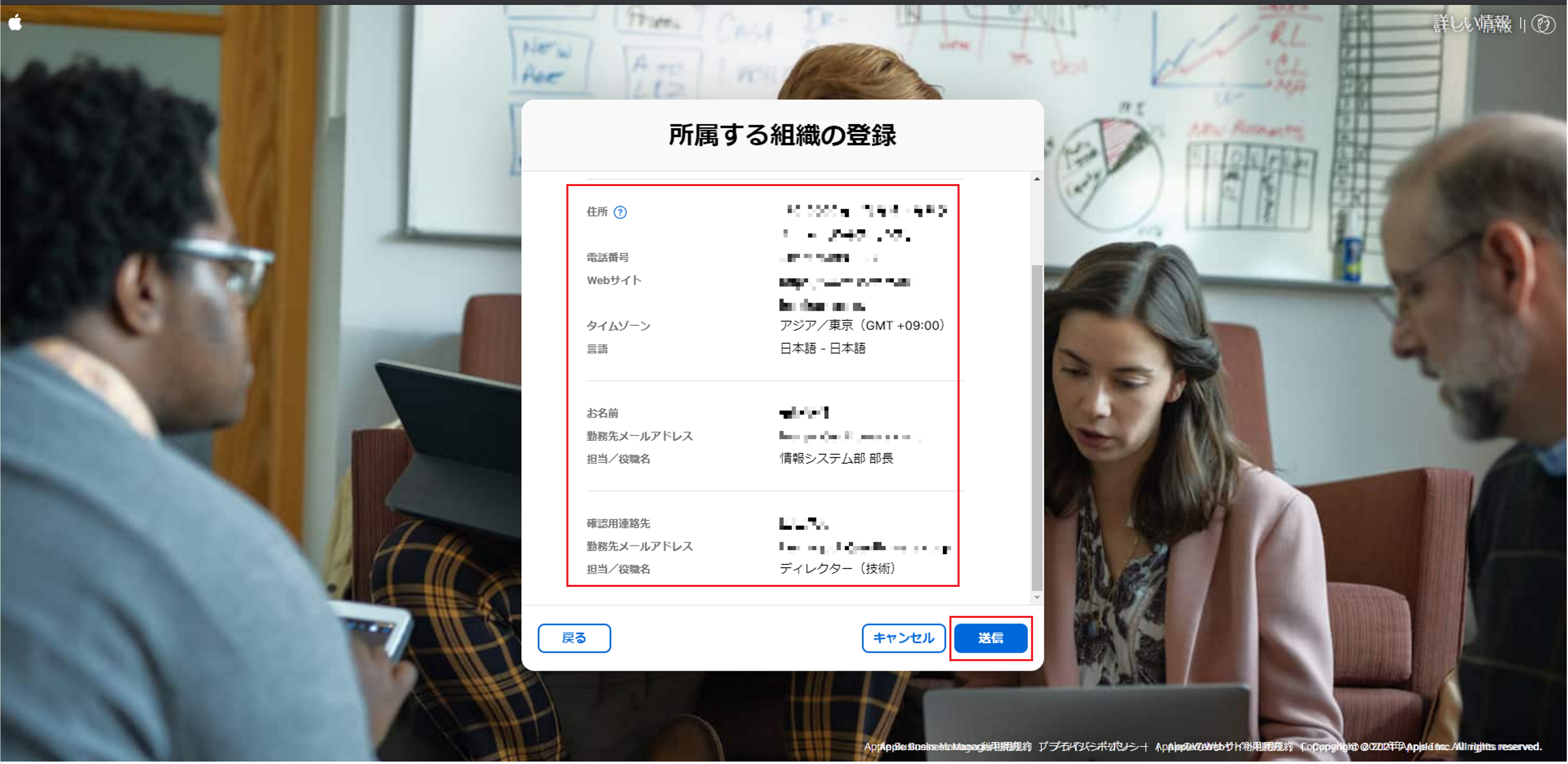Click the 電話番号 label

point(608,257)
